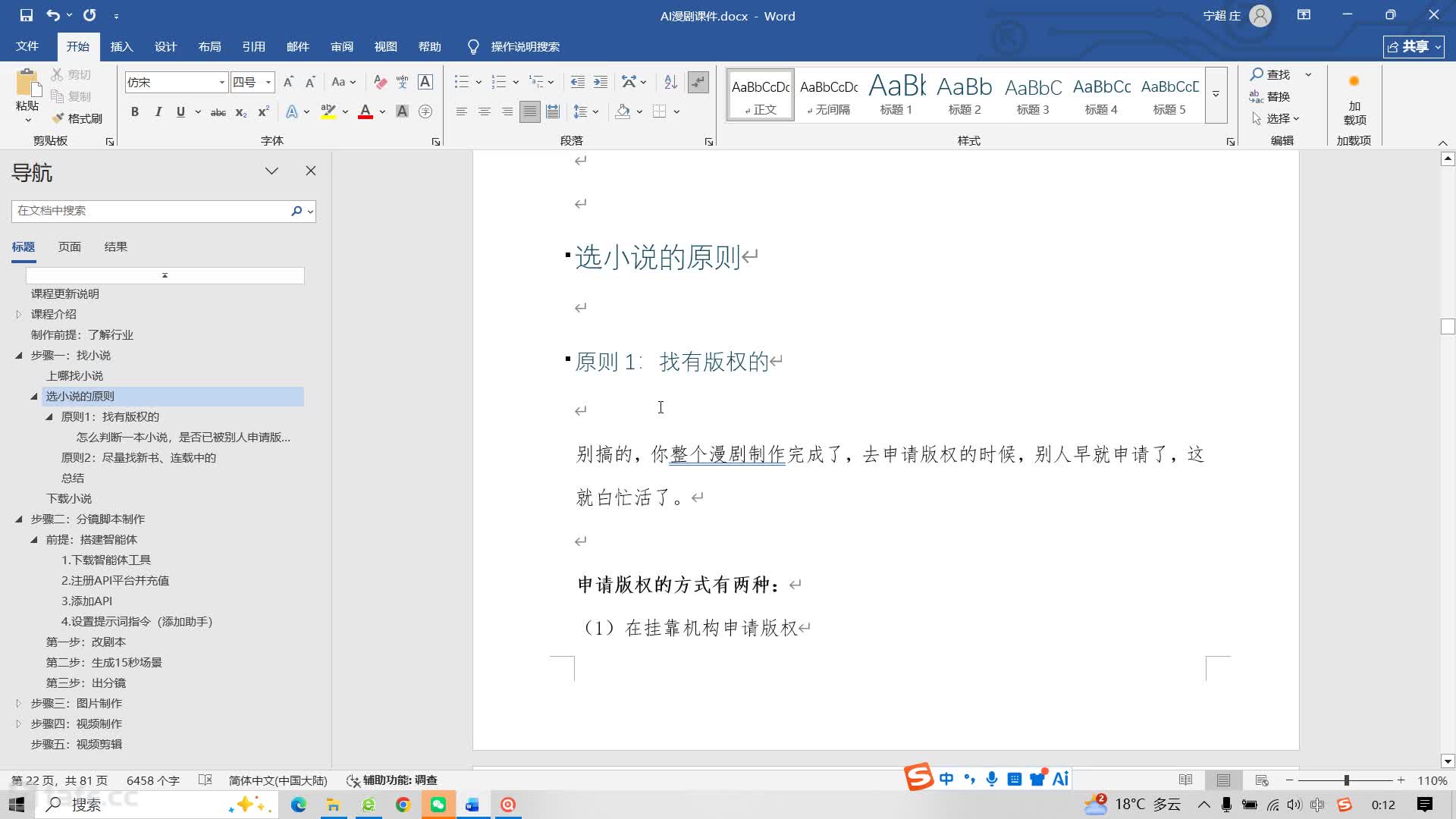
Task: Toggle bold formatting
Action: click(x=135, y=112)
